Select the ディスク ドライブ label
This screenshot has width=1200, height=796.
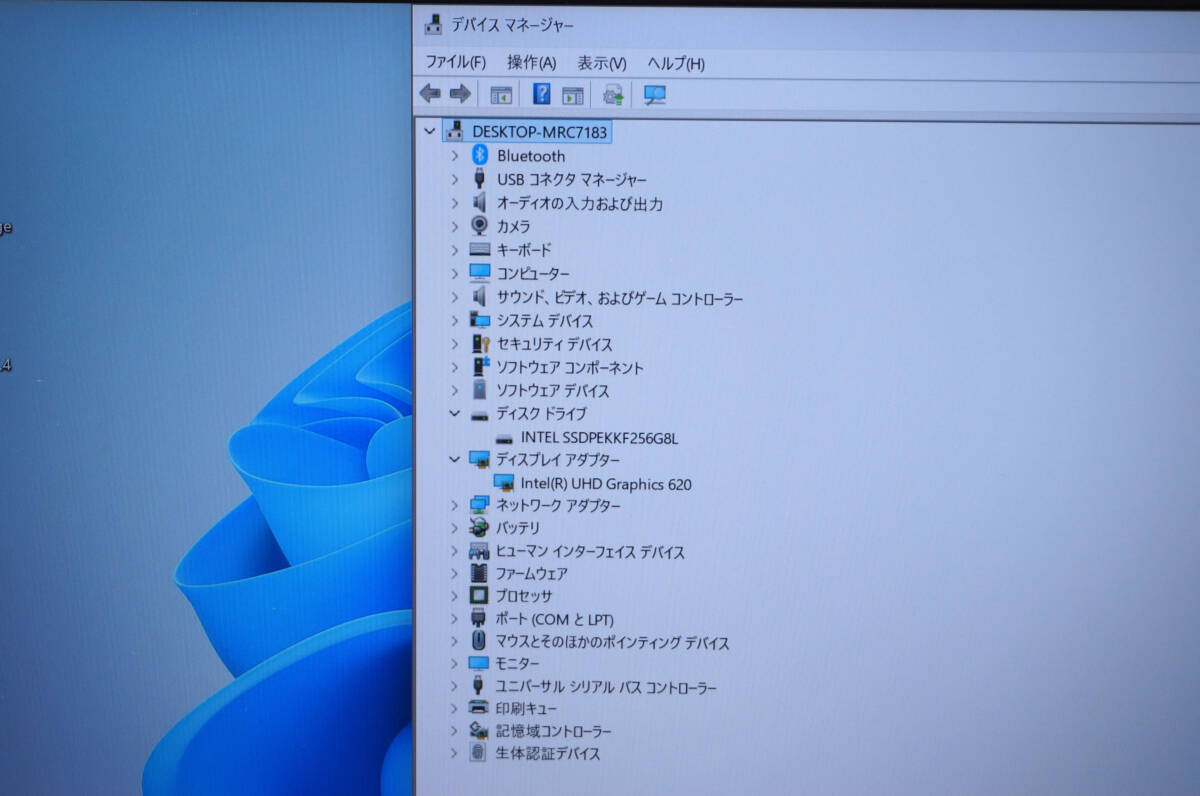click(x=541, y=413)
